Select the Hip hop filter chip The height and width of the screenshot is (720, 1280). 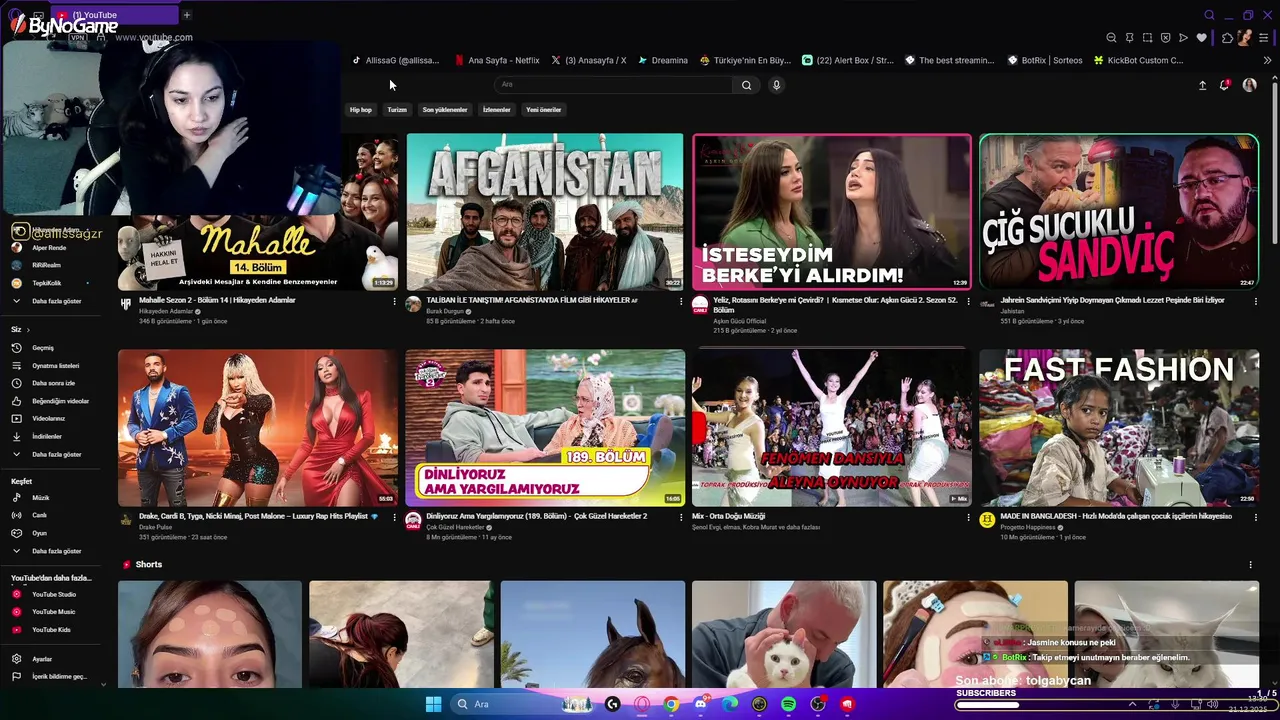pos(360,110)
